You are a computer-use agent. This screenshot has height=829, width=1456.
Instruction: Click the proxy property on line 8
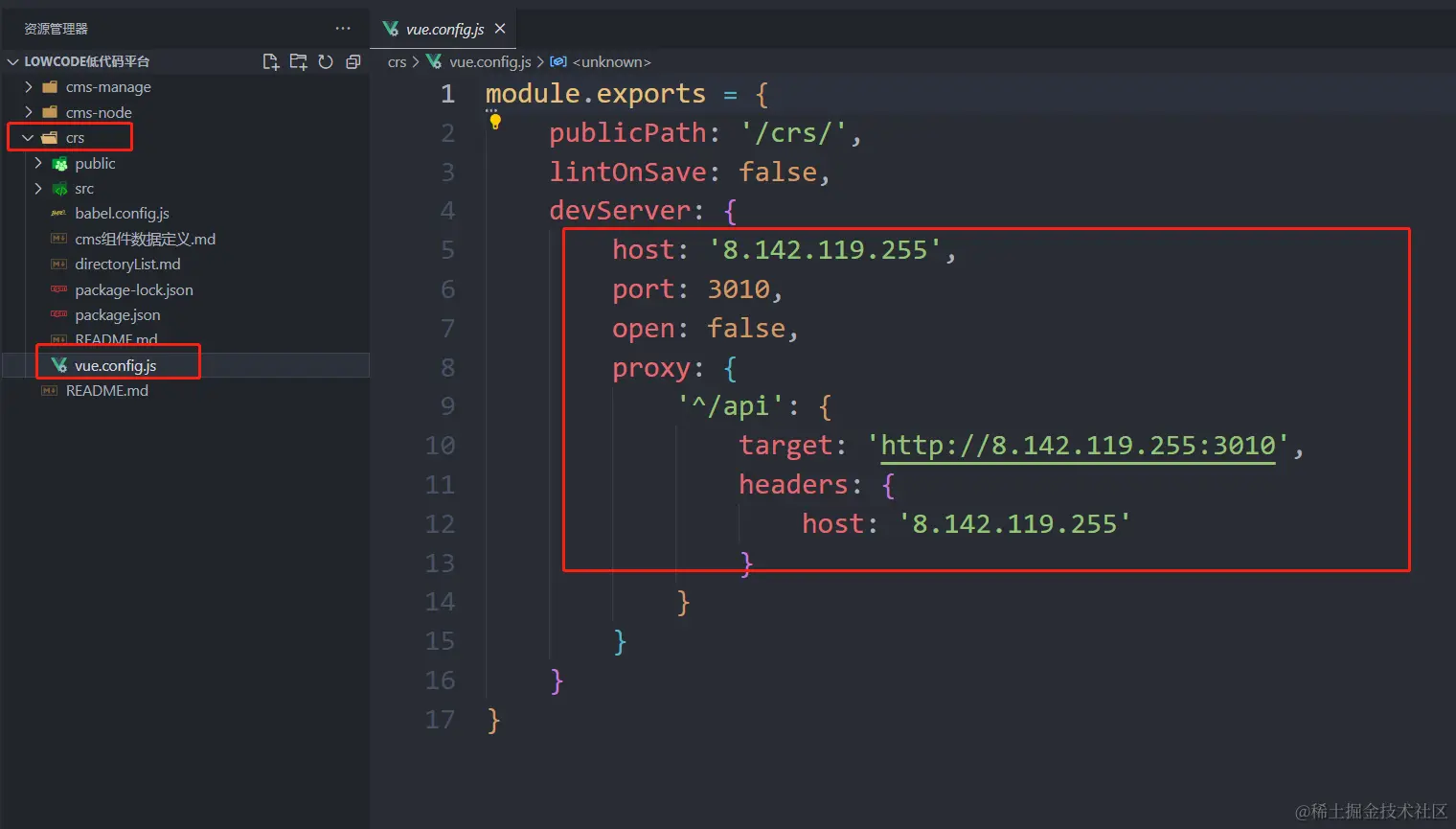[651, 368]
